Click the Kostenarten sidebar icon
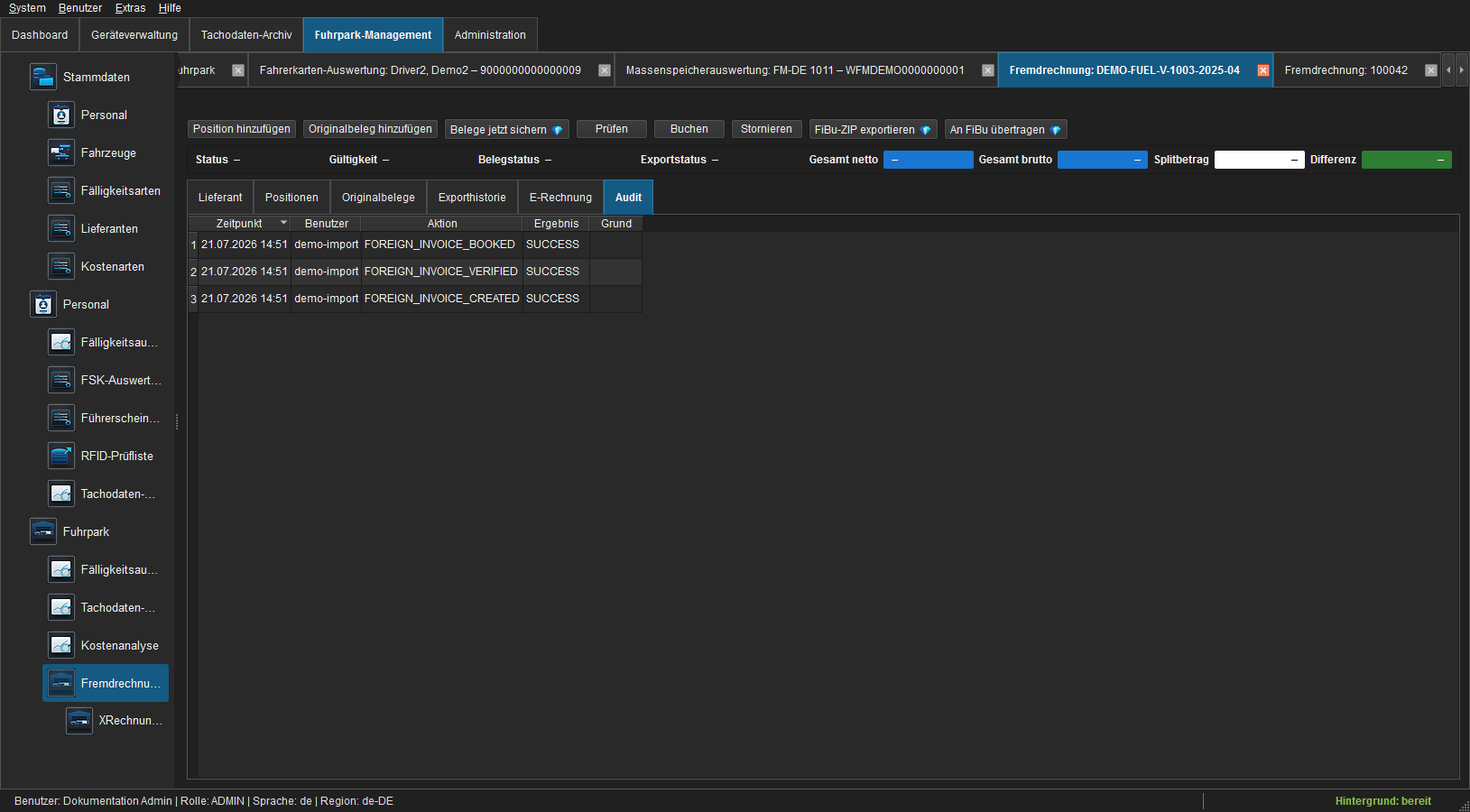Viewport: 1470px width, 812px height. [x=61, y=266]
